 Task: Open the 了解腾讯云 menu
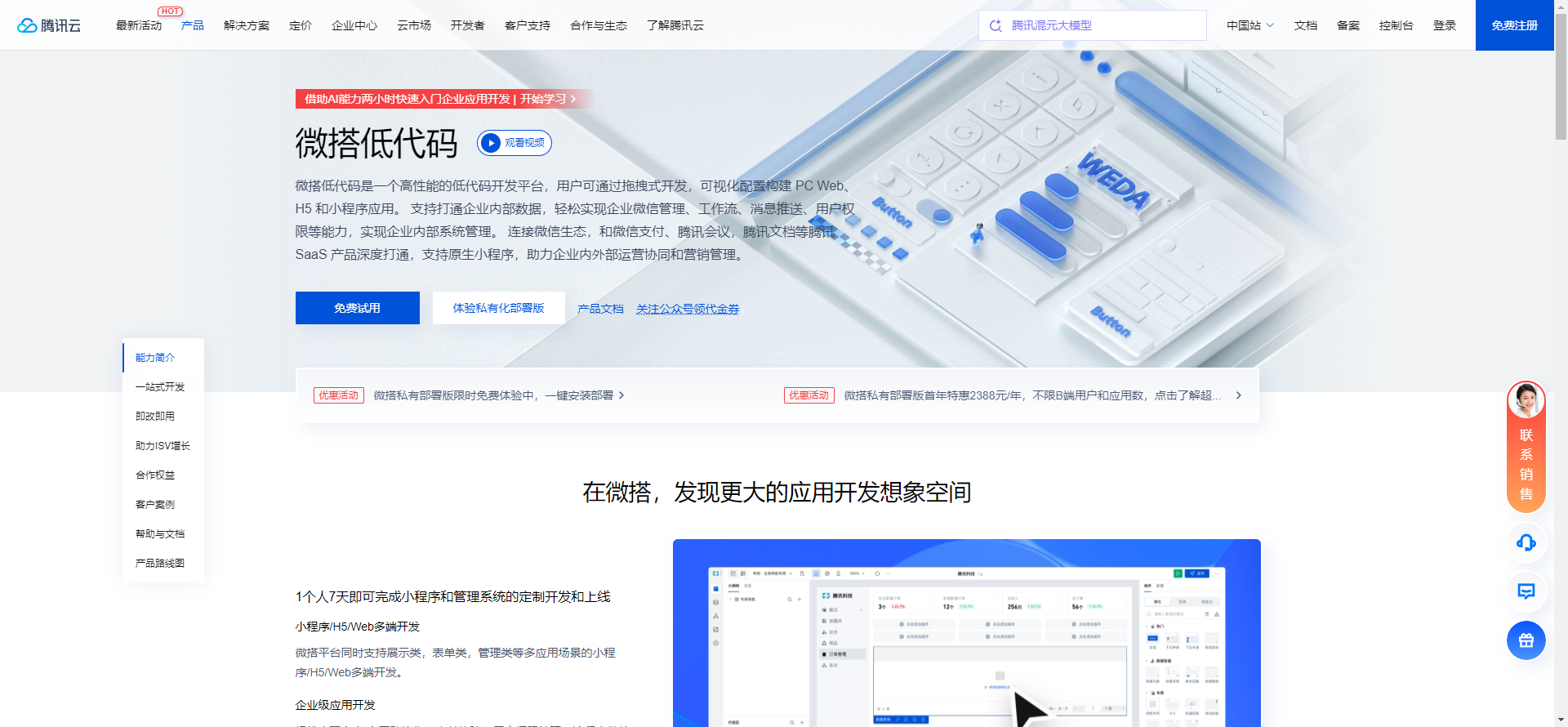pos(675,25)
